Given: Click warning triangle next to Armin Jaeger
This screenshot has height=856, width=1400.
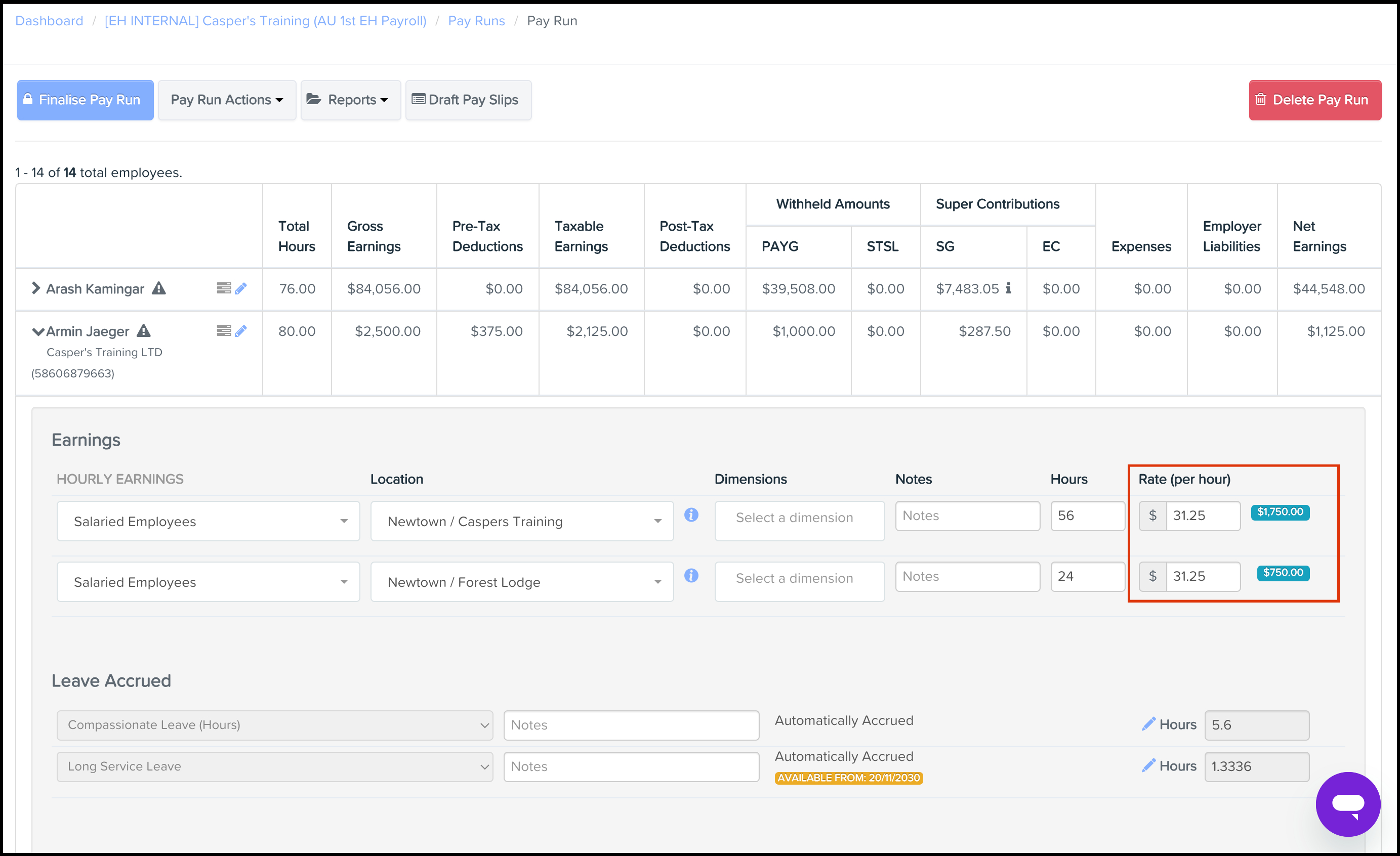Looking at the screenshot, I should (144, 330).
